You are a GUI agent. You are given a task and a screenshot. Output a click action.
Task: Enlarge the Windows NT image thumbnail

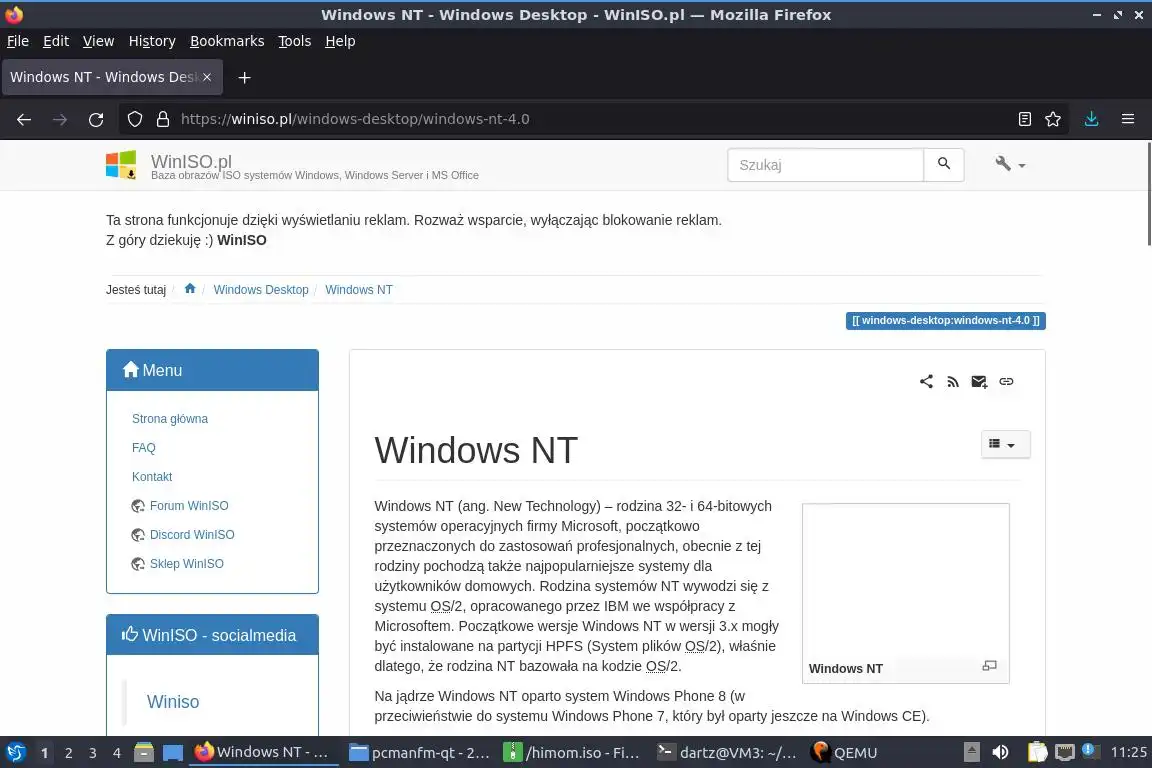coord(990,666)
